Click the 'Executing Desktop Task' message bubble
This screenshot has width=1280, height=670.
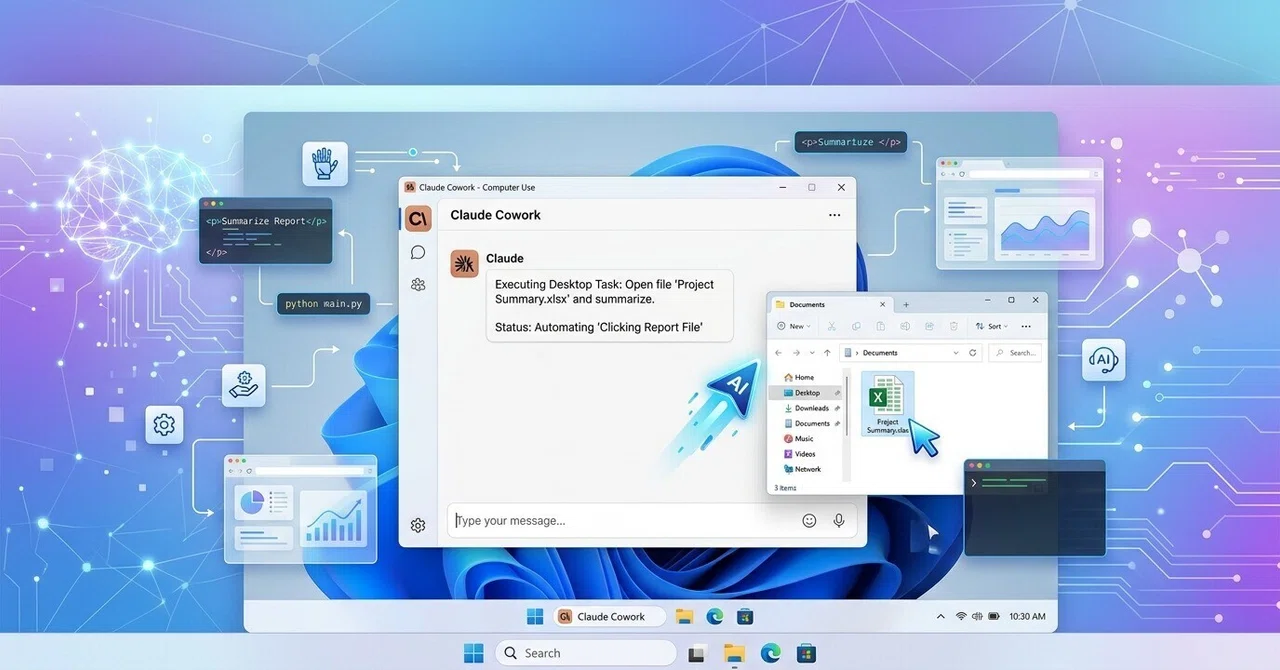(x=610, y=305)
